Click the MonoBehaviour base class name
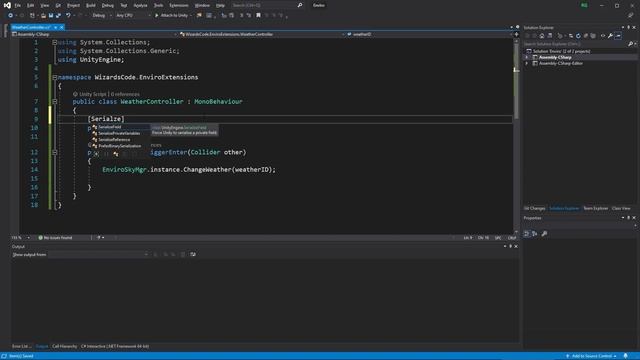The width and height of the screenshot is (640, 360). (x=218, y=102)
